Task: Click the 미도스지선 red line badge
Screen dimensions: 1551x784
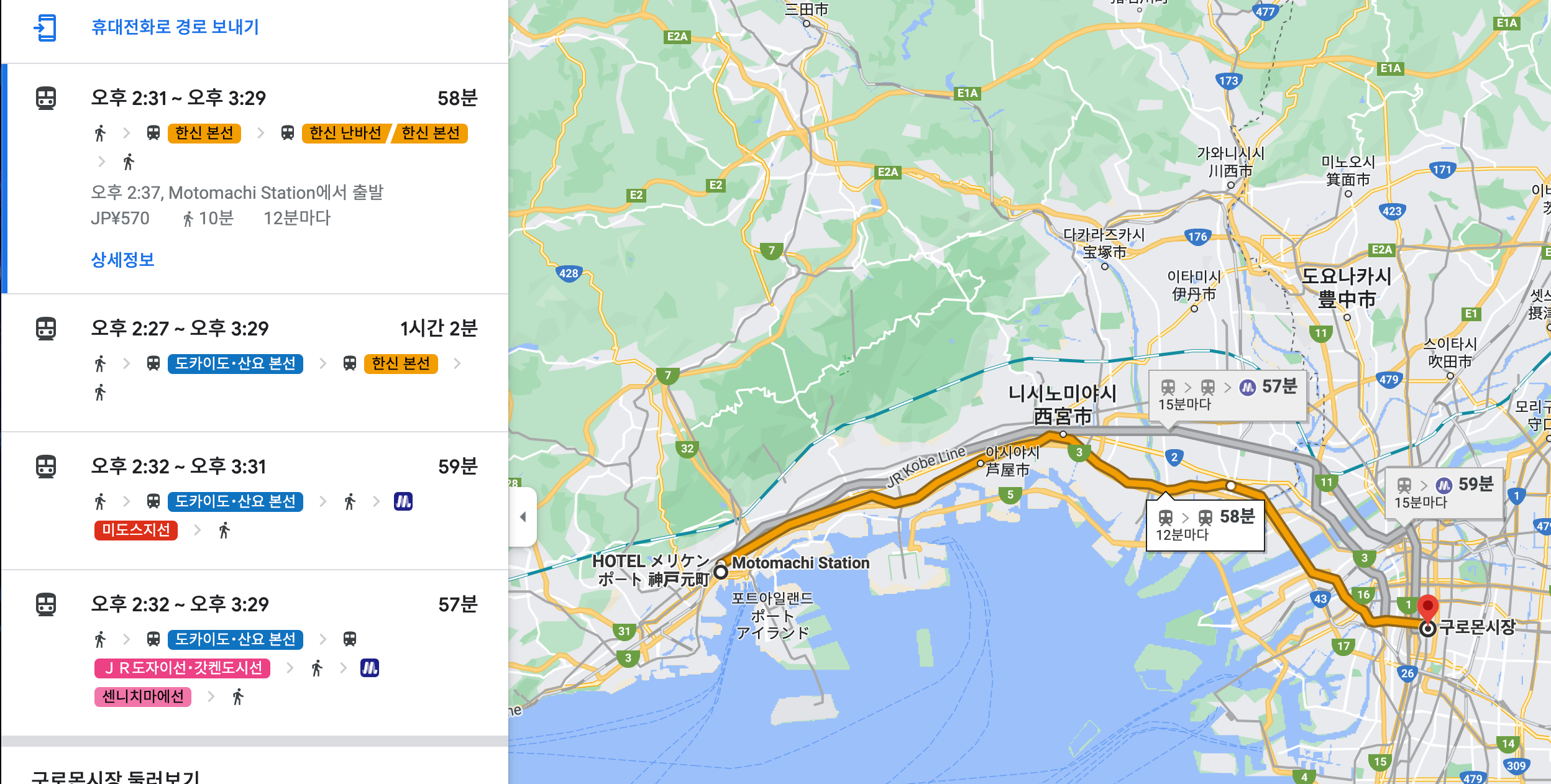Action: coord(136,530)
